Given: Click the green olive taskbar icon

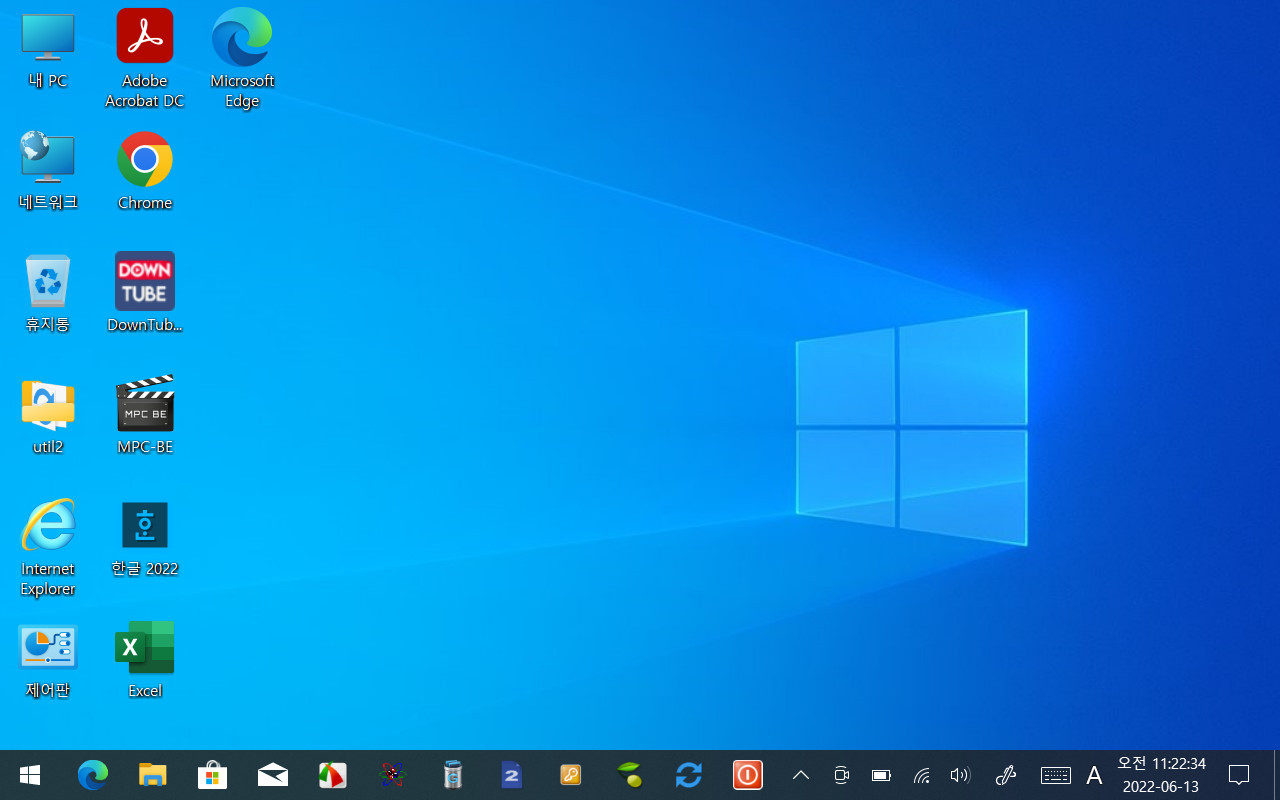Looking at the screenshot, I should click(630, 775).
